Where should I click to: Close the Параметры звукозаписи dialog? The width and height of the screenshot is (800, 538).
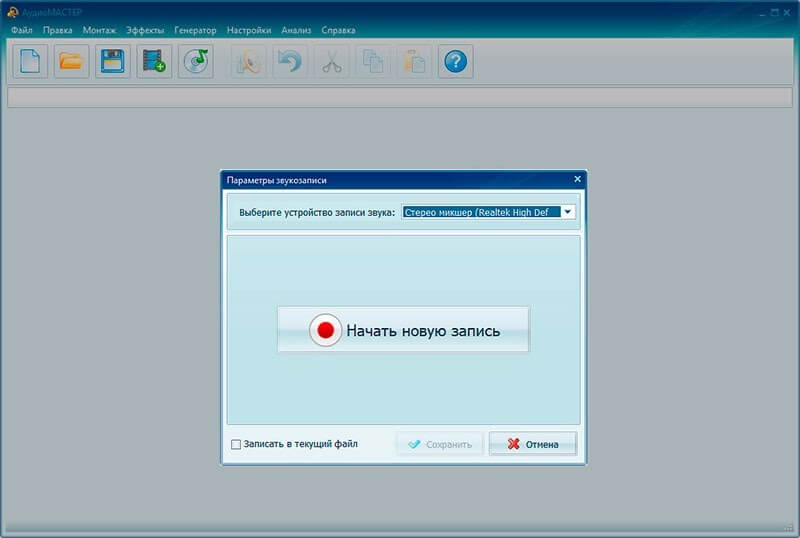(578, 179)
